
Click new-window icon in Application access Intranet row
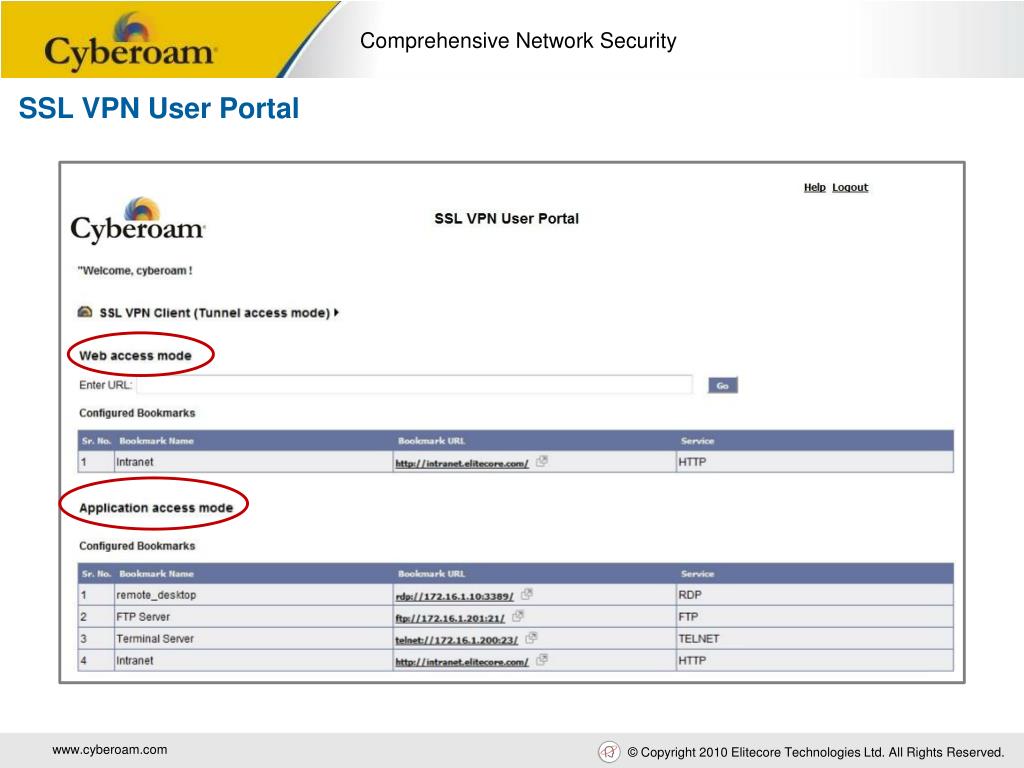541,660
